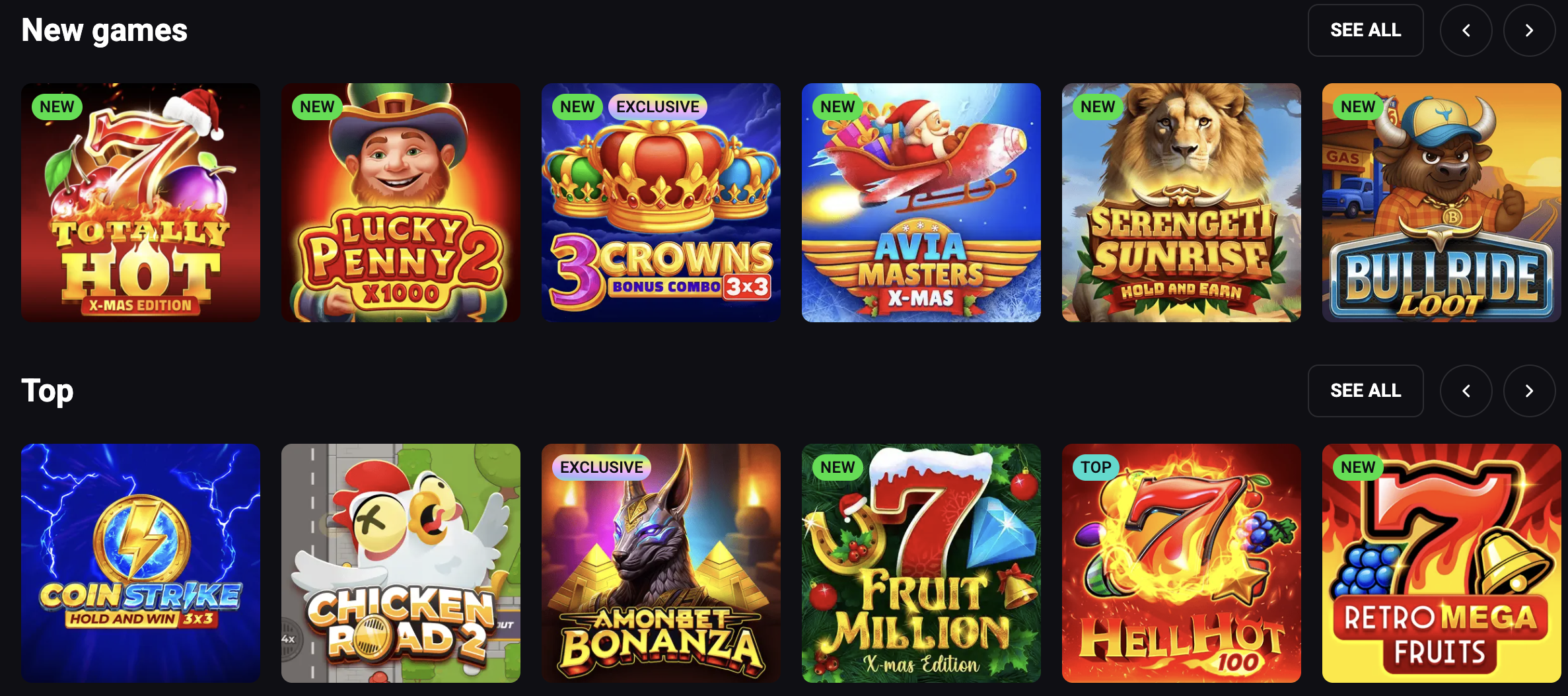This screenshot has height=696, width=1568.
Task: Open 3 Crowns Bonus Combo game
Action: point(661,203)
